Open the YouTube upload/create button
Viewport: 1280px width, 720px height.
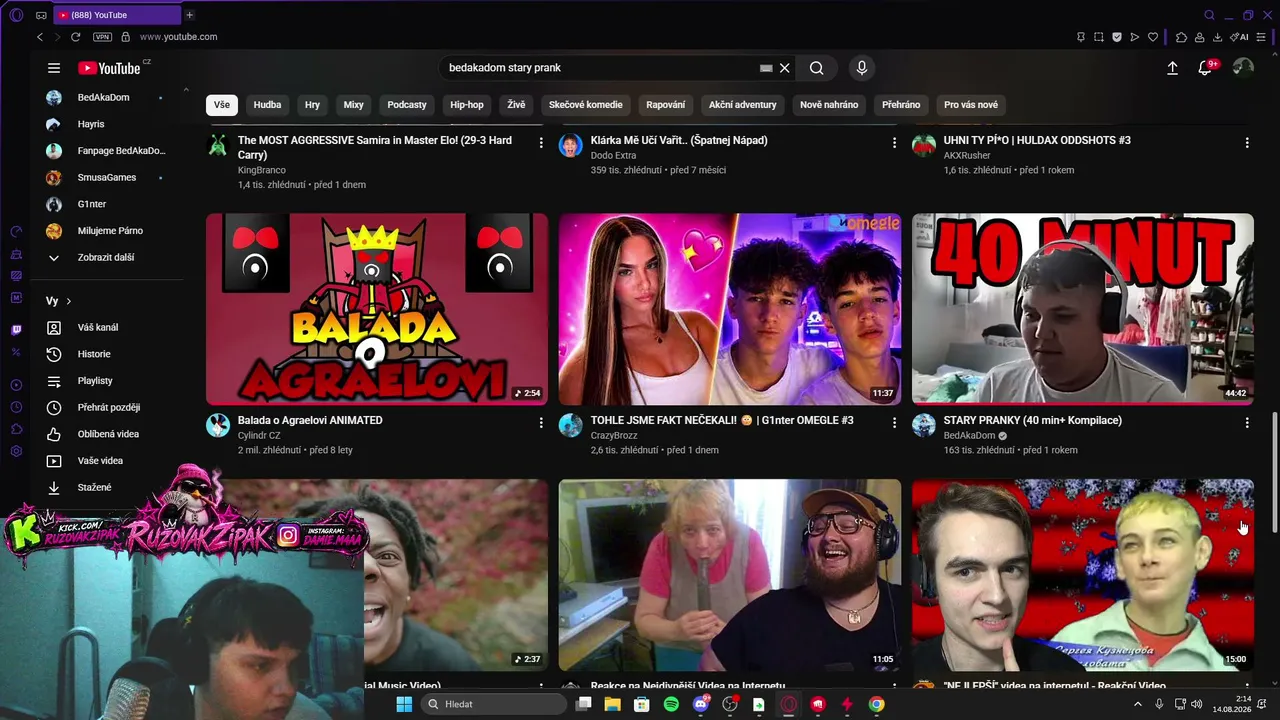coord(1172,68)
